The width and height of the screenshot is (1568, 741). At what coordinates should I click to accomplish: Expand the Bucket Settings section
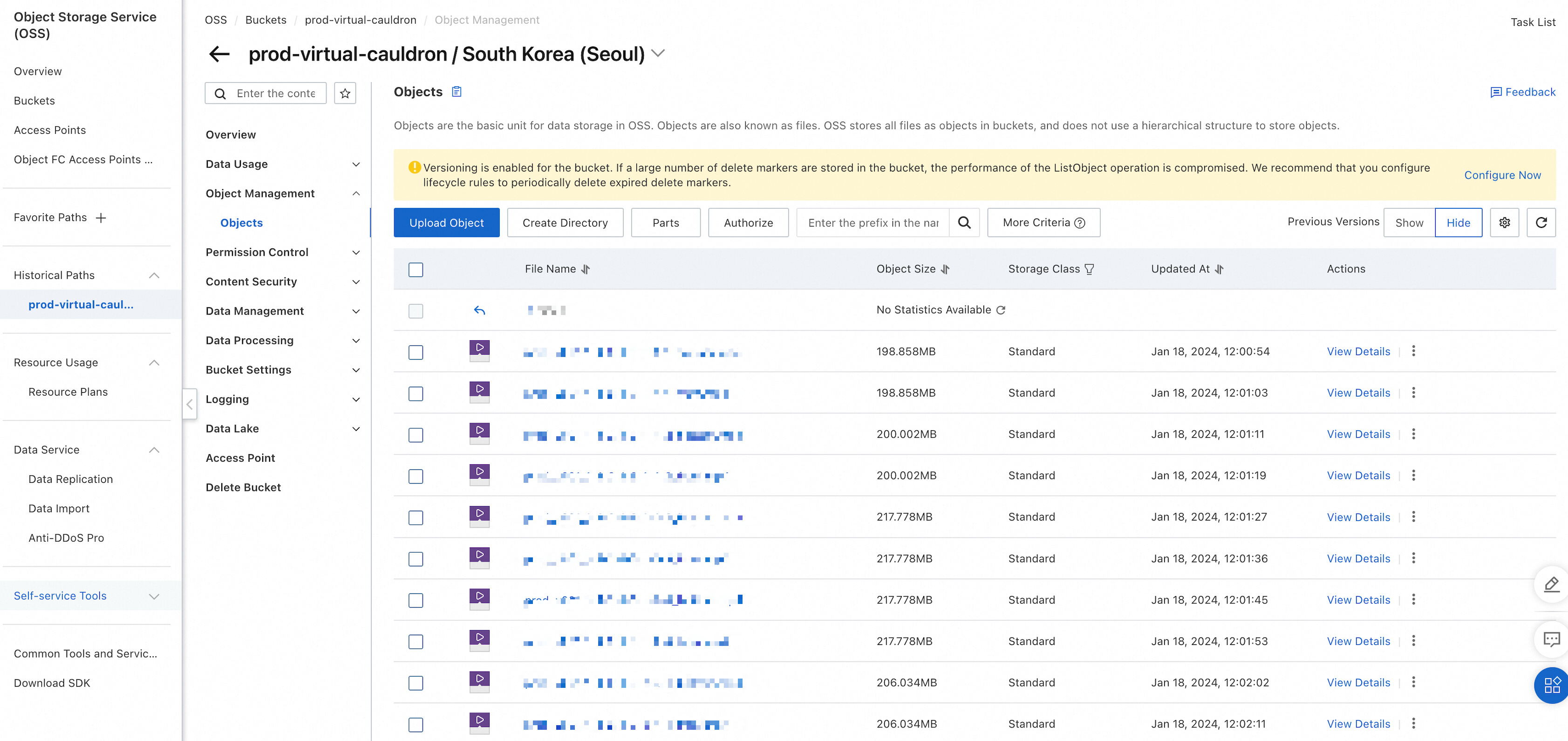click(356, 370)
